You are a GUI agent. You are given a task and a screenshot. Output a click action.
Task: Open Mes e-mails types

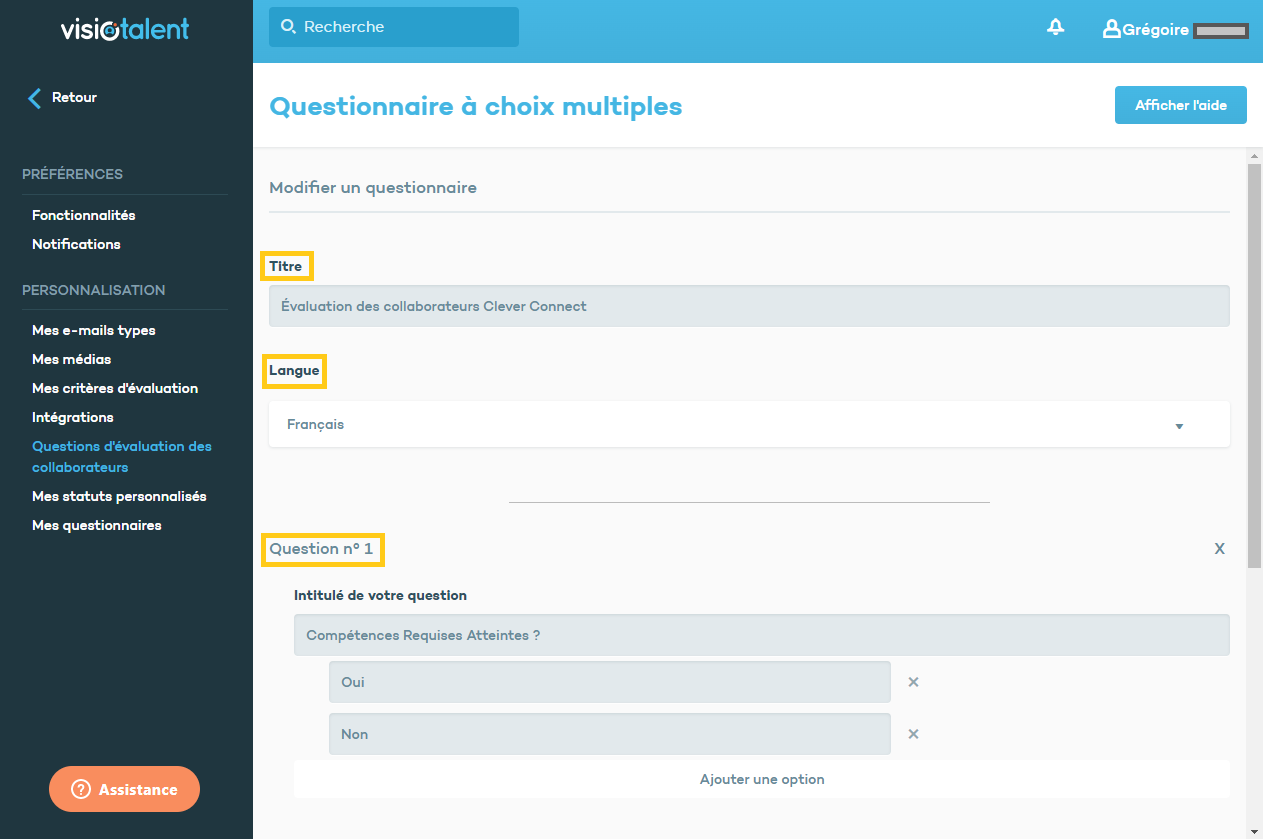93,330
